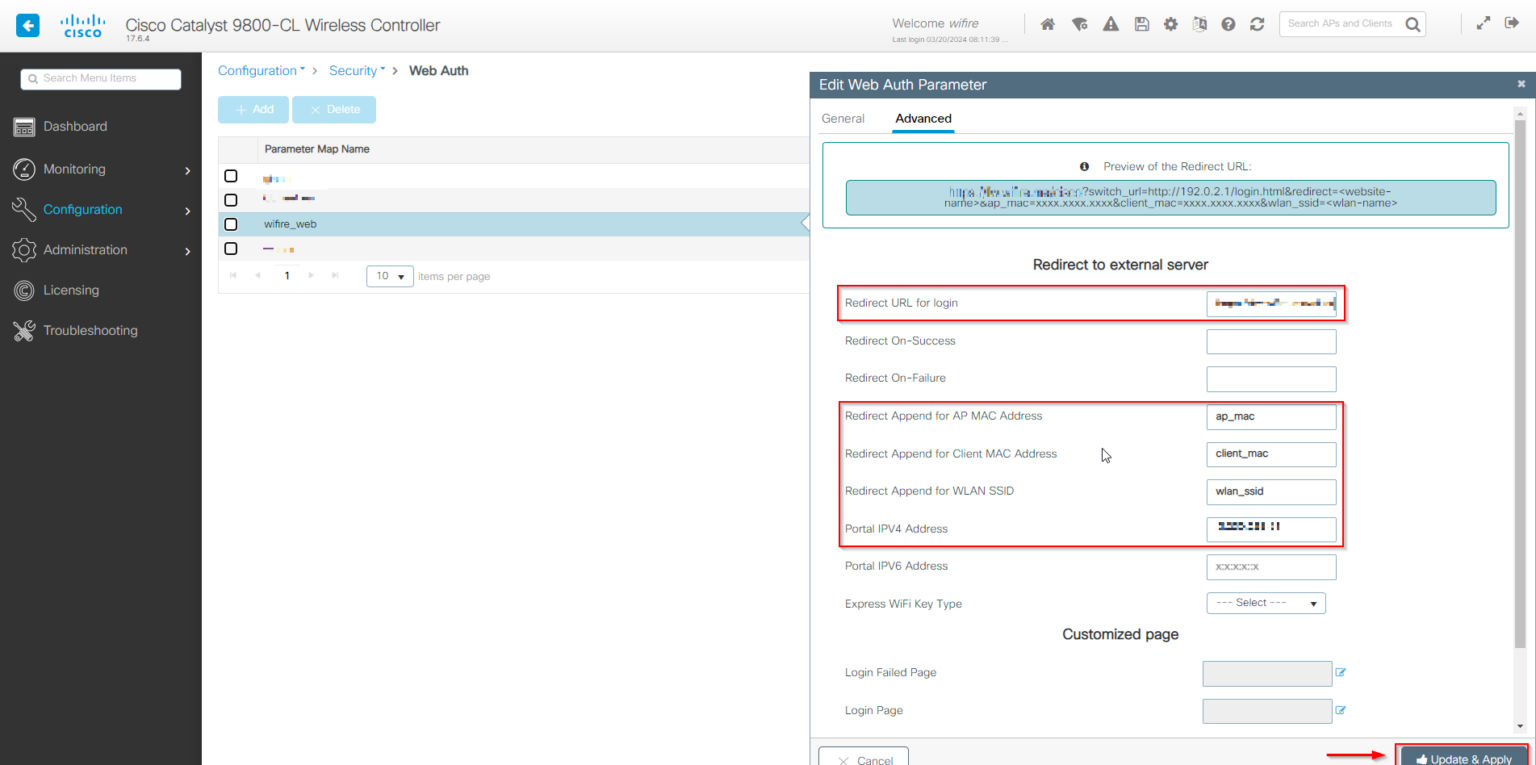Switch to the General tab

tap(842, 118)
